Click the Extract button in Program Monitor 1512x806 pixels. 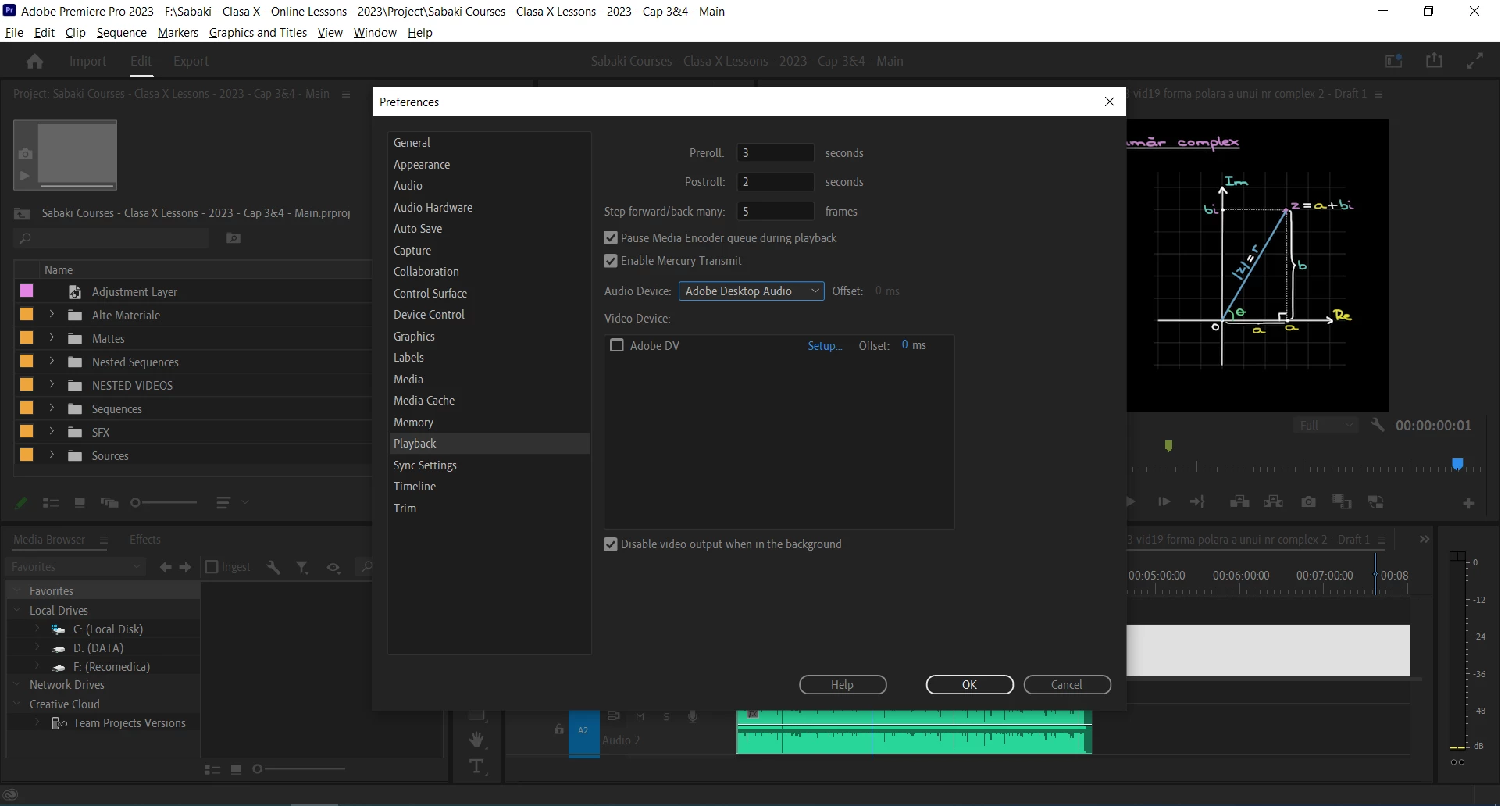point(1274,501)
